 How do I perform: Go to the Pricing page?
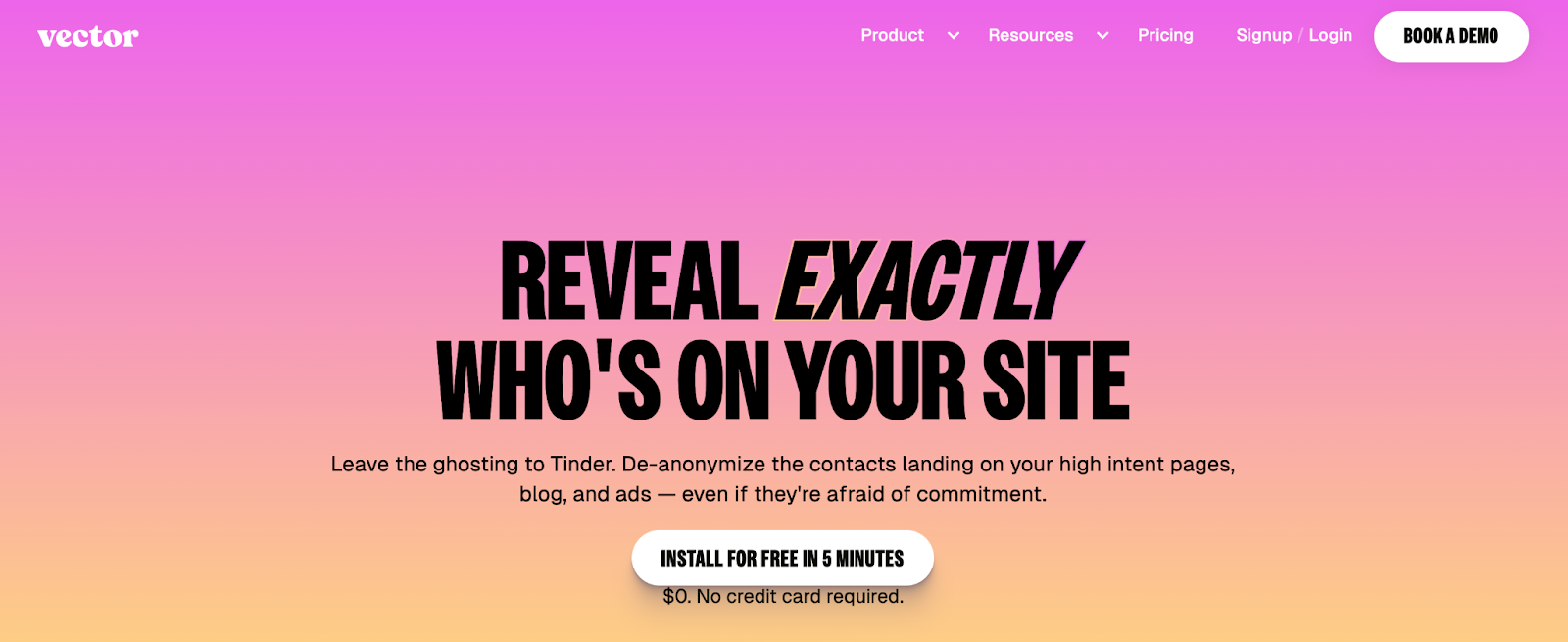pos(1165,35)
